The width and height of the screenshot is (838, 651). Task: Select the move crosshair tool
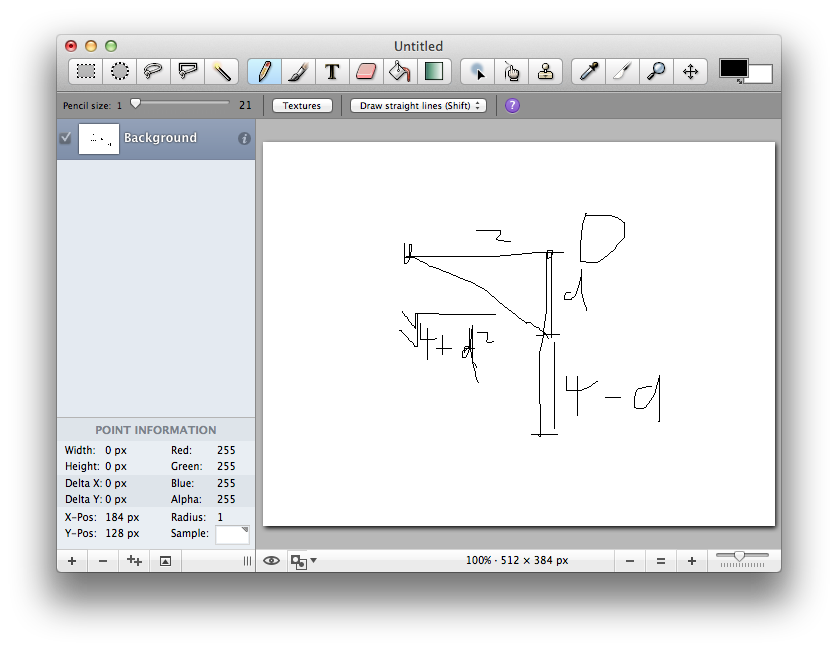(x=690, y=71)
